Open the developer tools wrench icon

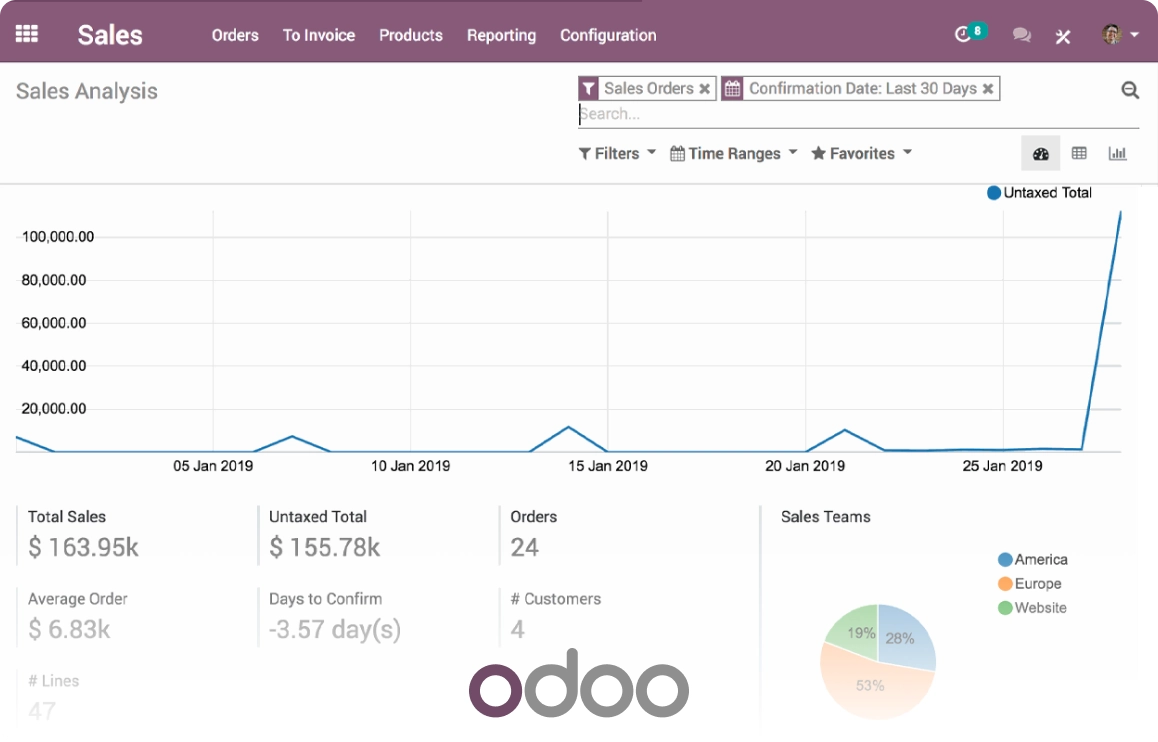1063,36
